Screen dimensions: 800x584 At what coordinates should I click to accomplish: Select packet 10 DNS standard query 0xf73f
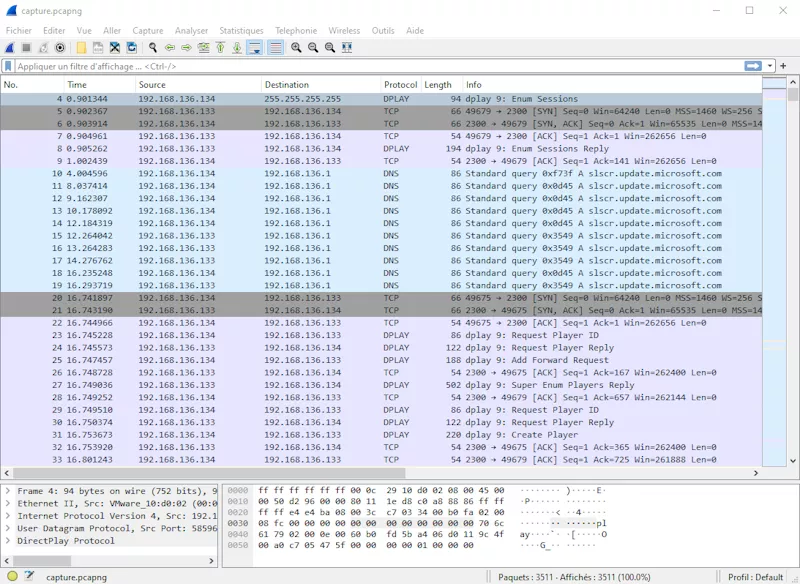[x=381, y=173]
